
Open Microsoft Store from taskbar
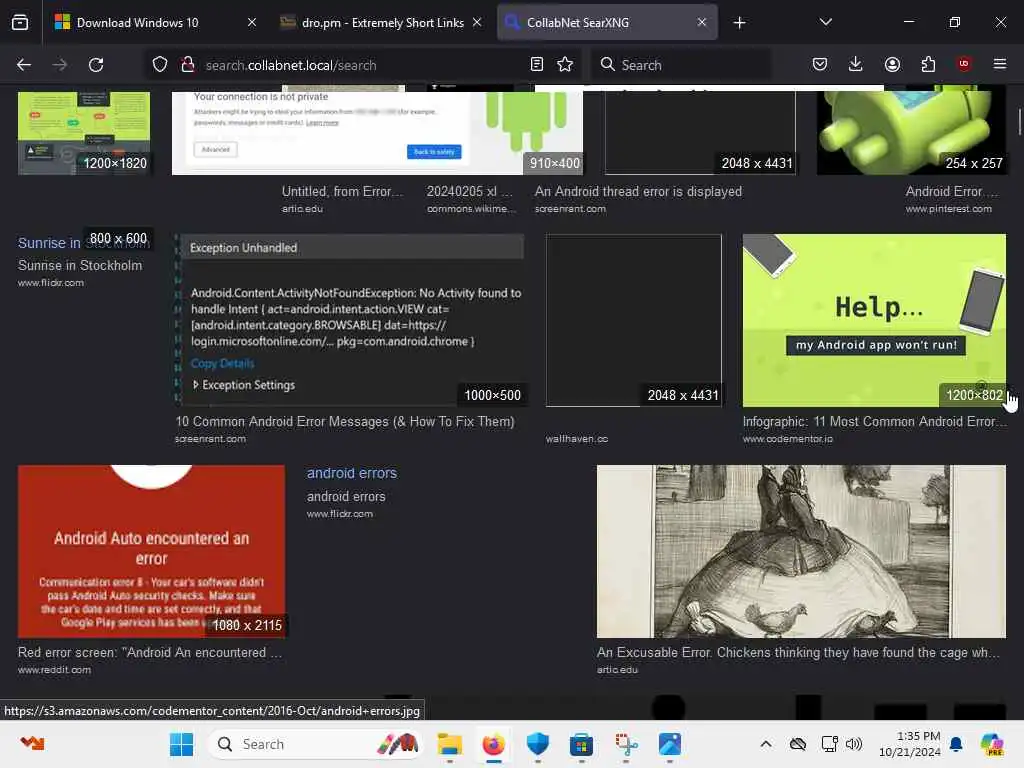581,744
